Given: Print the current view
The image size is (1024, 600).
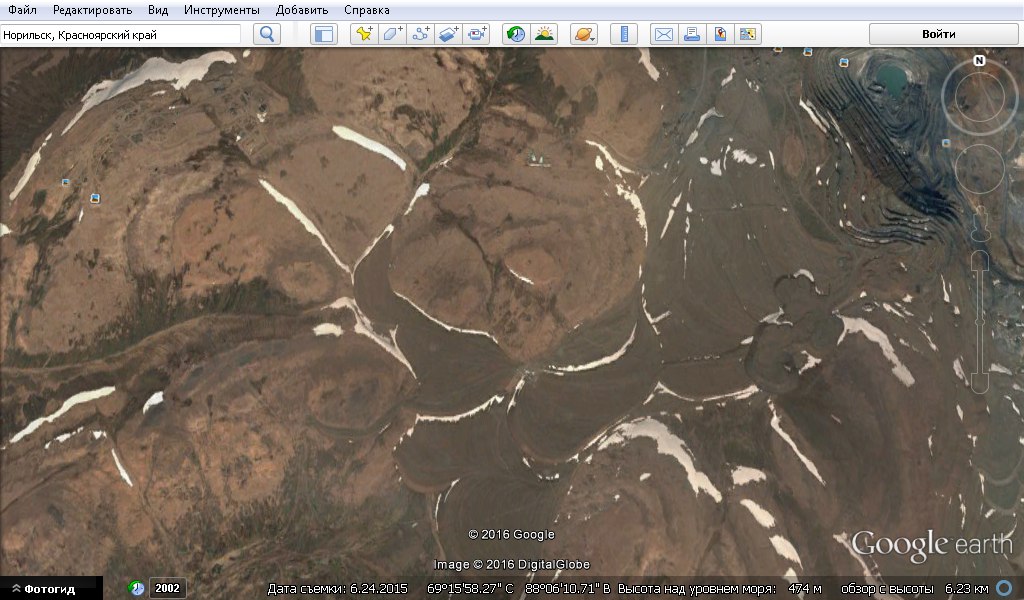Looking at the screenshot, I should 692,34.
